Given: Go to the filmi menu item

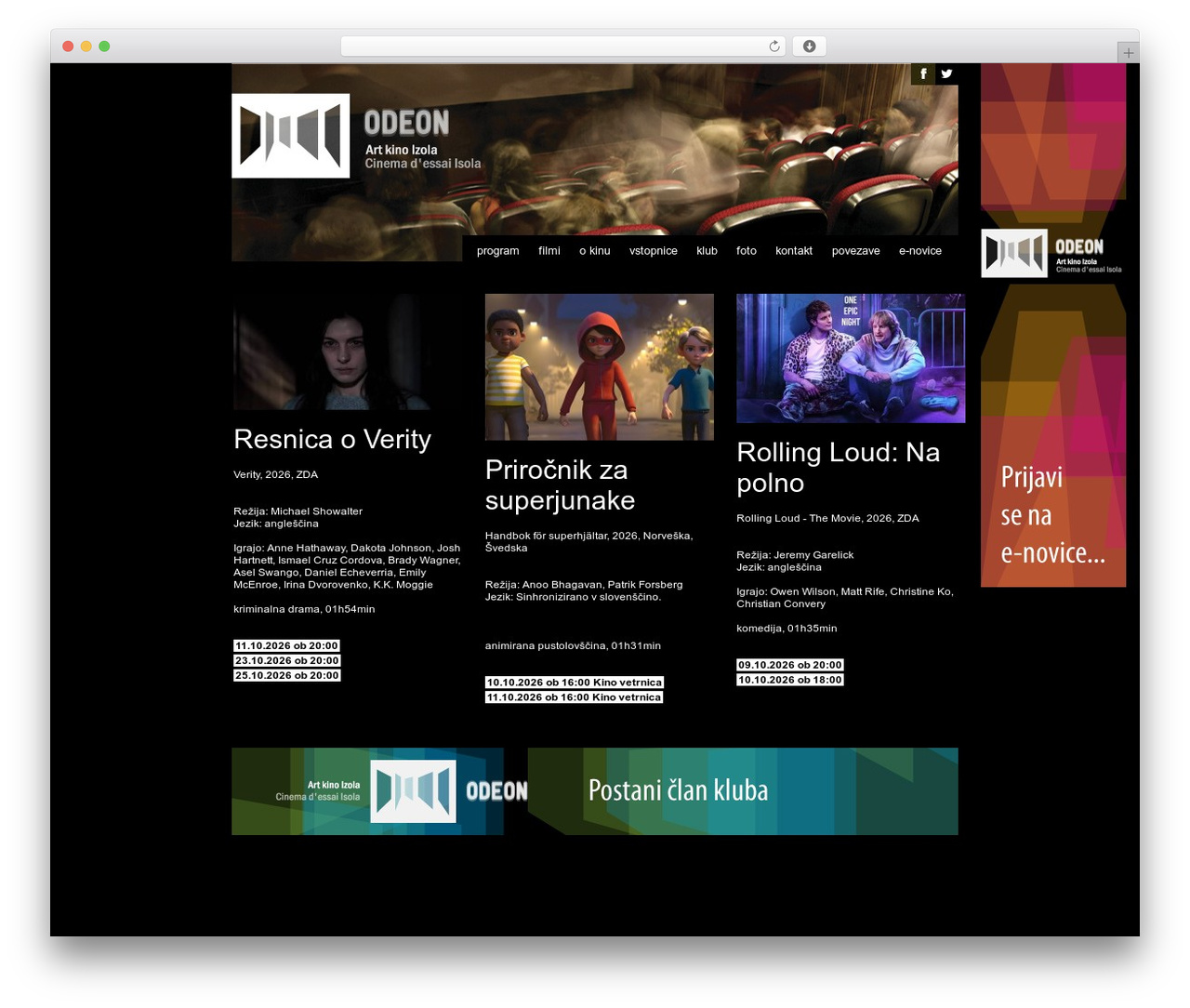Looking at the screenshot, I should point(549,251).
